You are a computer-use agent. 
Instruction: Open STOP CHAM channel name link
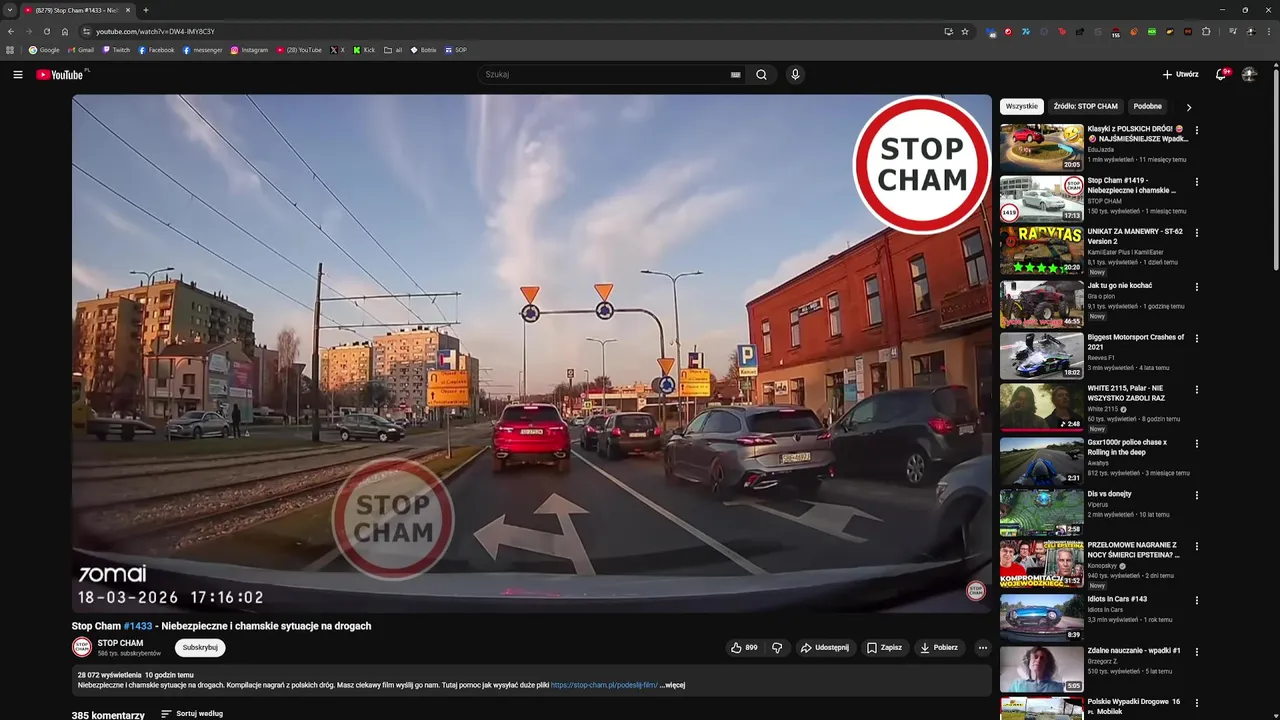click(120, 643)
